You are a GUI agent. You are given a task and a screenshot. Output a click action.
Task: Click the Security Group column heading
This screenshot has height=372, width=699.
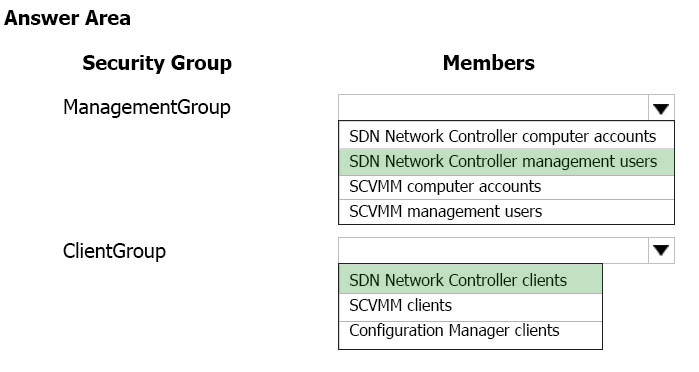pos(157,63)
